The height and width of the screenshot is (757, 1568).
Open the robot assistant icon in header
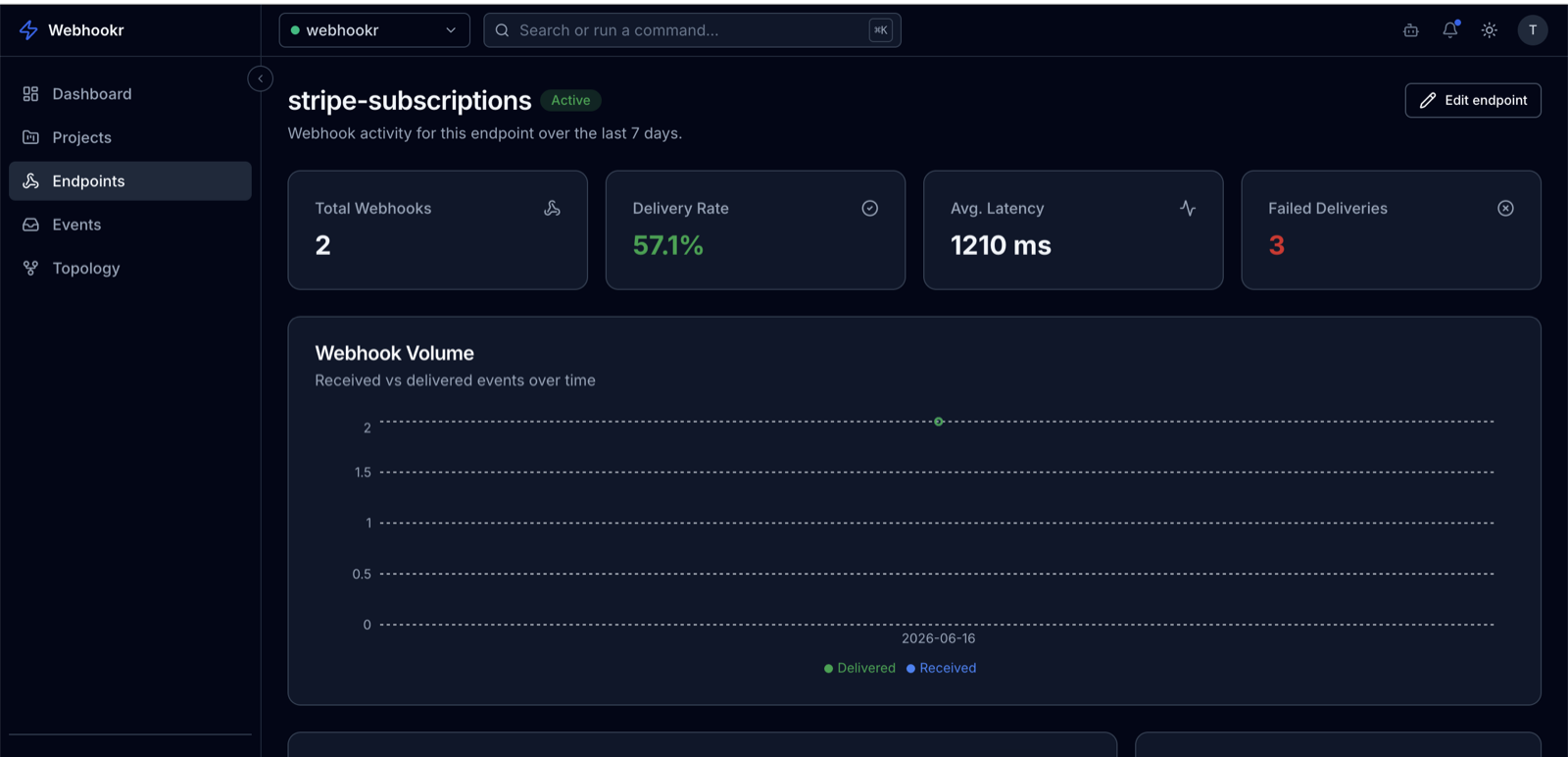(x=1411, y=30)
